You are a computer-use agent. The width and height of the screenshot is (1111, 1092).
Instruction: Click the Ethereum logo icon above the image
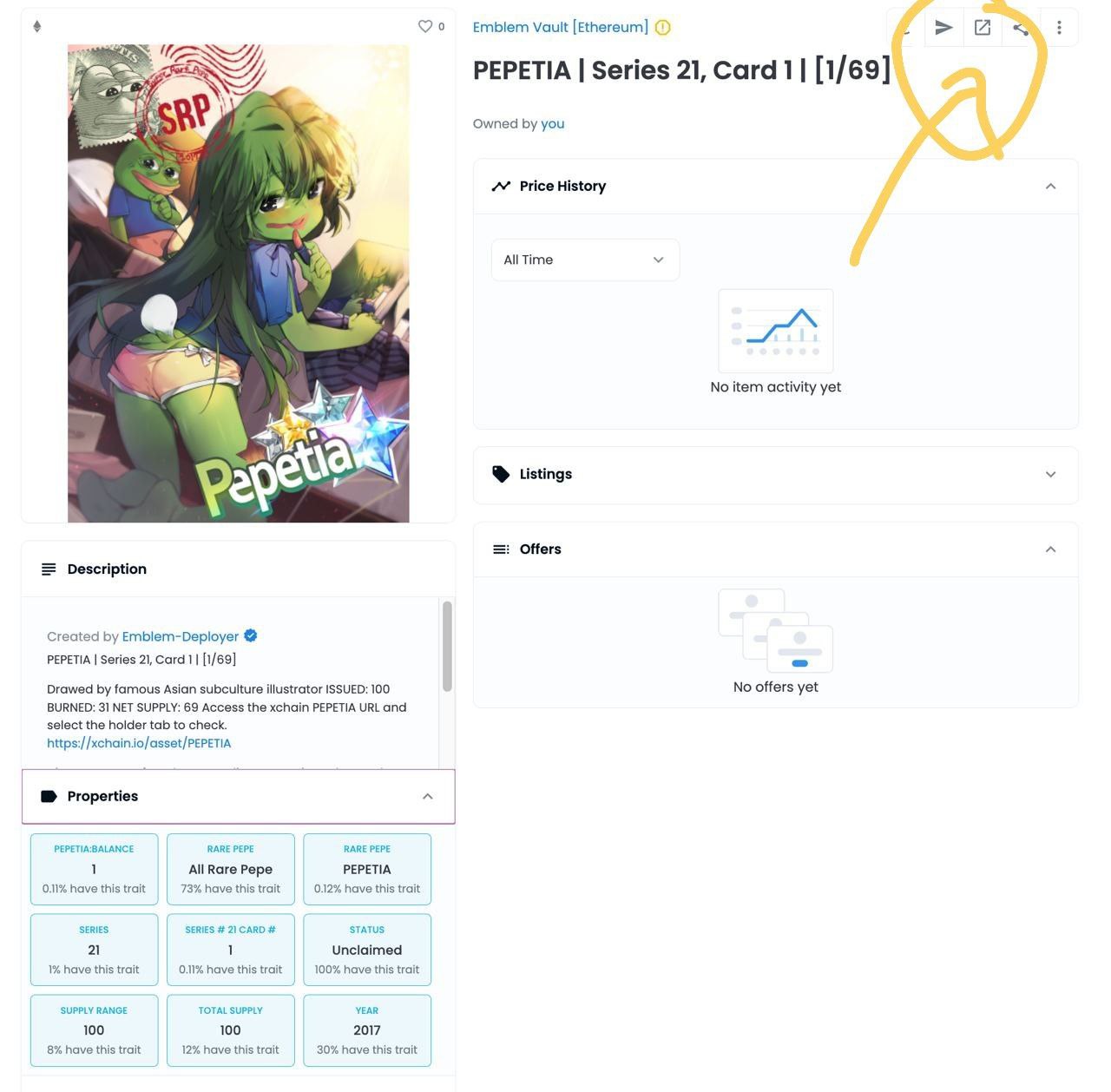[x=36, y=27]
